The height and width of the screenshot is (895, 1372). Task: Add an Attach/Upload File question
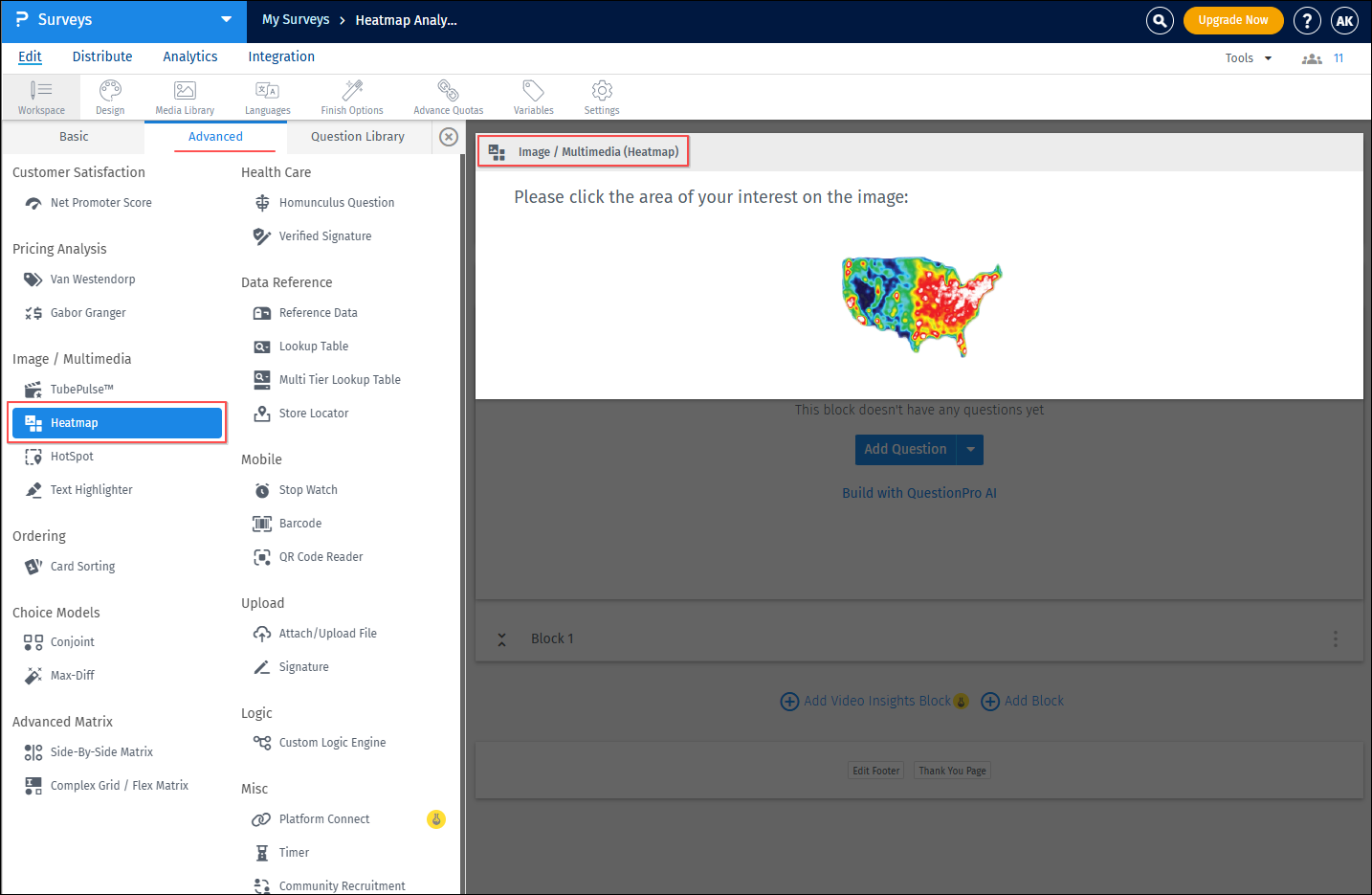click(315, 634)
